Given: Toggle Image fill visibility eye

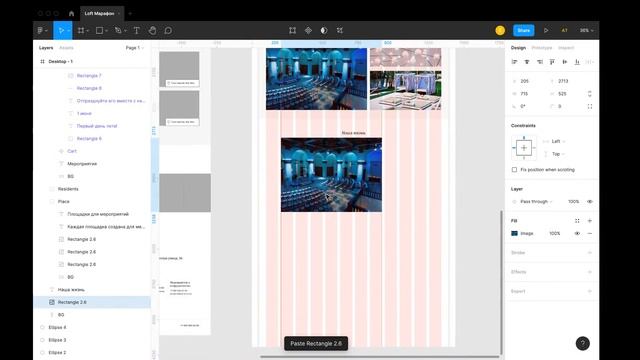Looking at the screenshot, I should (577, 233).
